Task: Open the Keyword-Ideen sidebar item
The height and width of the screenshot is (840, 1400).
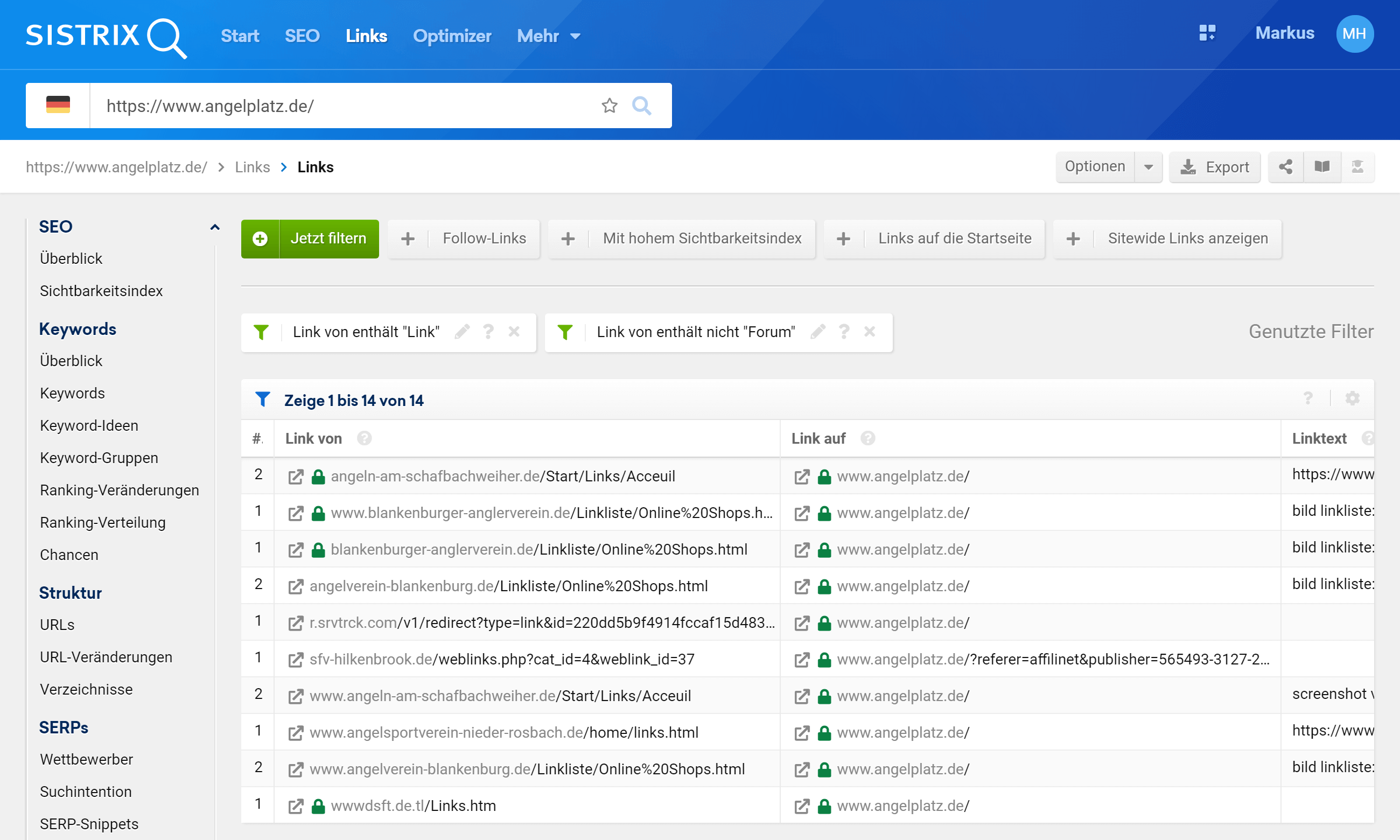Action: pos(89,425)
